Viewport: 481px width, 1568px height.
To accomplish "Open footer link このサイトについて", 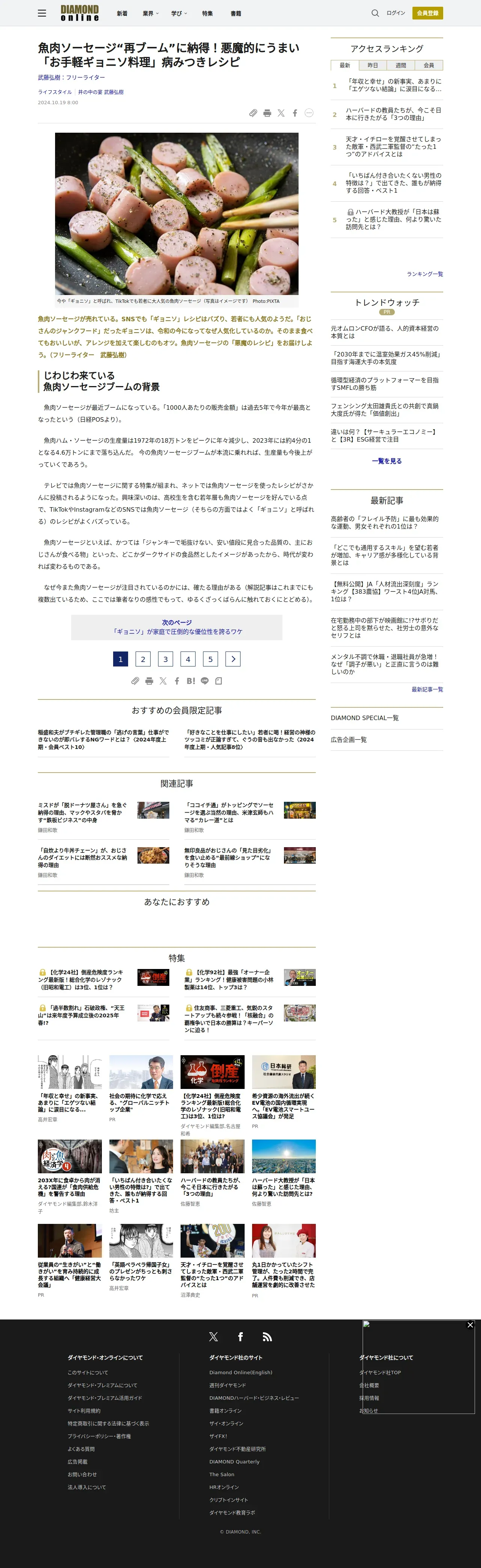I will click(x=88, y=1372).
